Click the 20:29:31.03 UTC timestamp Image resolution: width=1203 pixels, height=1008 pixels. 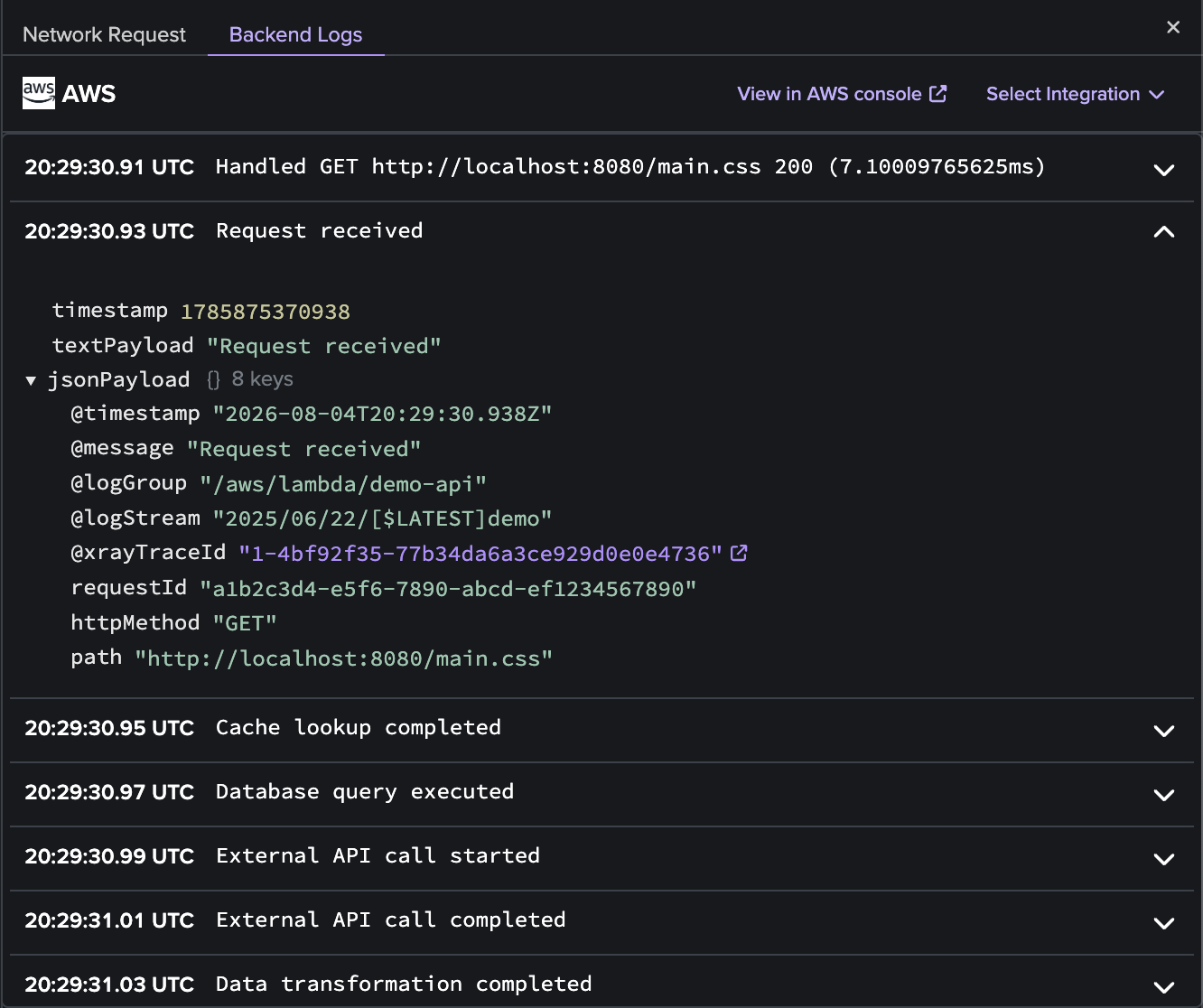(x=109, y=985)
